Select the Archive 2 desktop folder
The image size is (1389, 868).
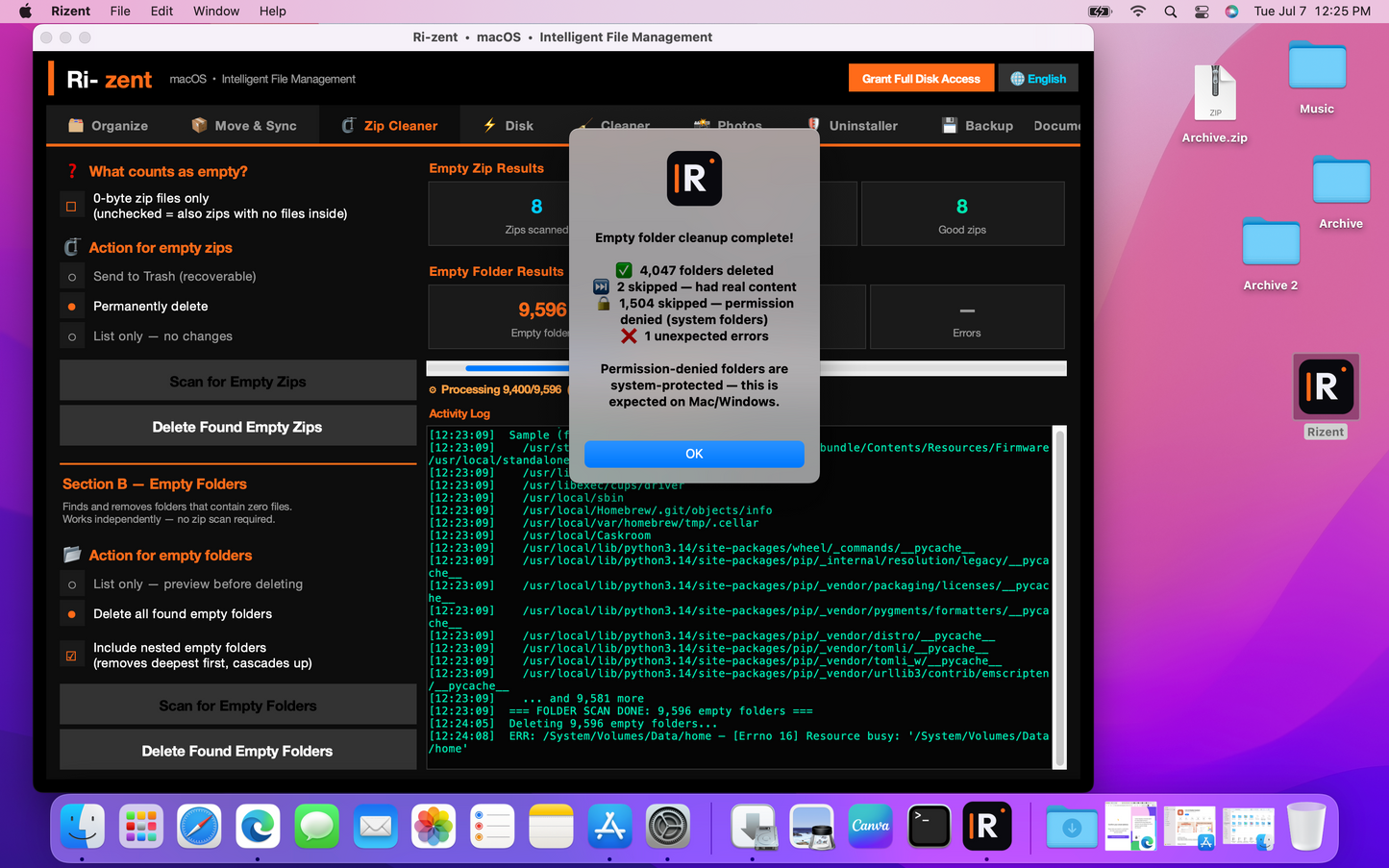tap(1271, 254)
